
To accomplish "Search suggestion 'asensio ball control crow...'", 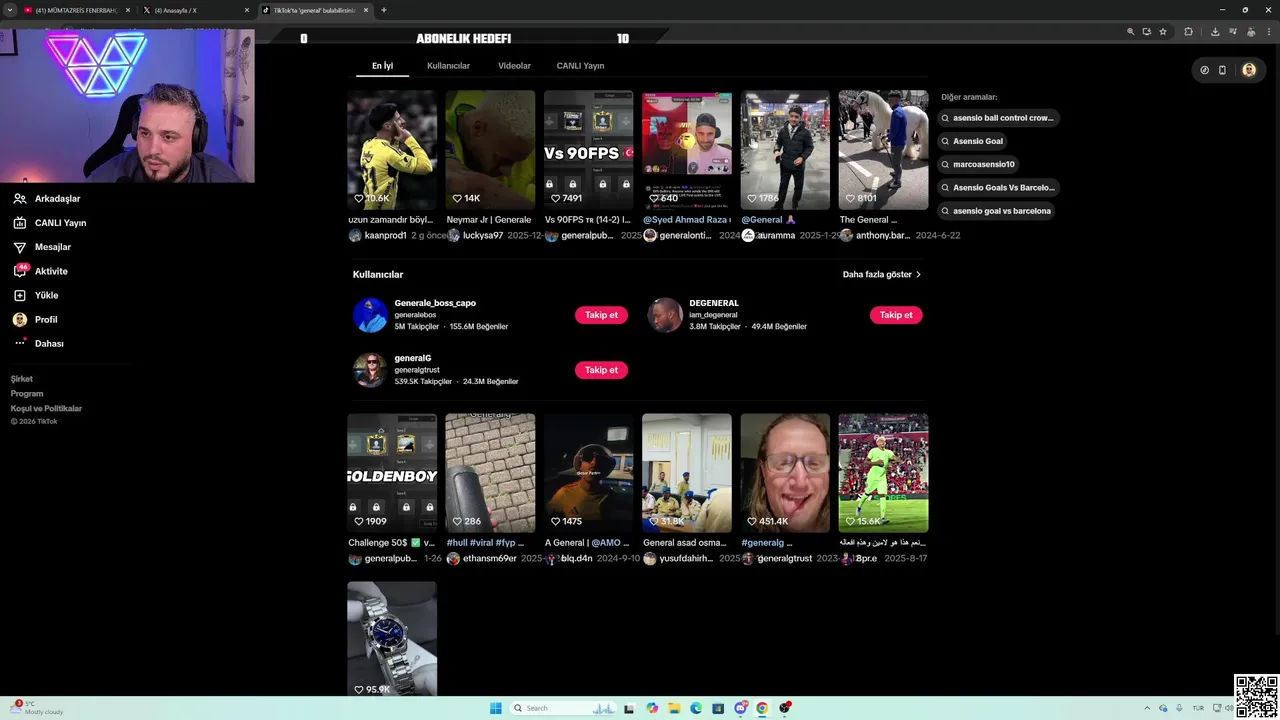I will pyautogui.click(x=998, y=118).
